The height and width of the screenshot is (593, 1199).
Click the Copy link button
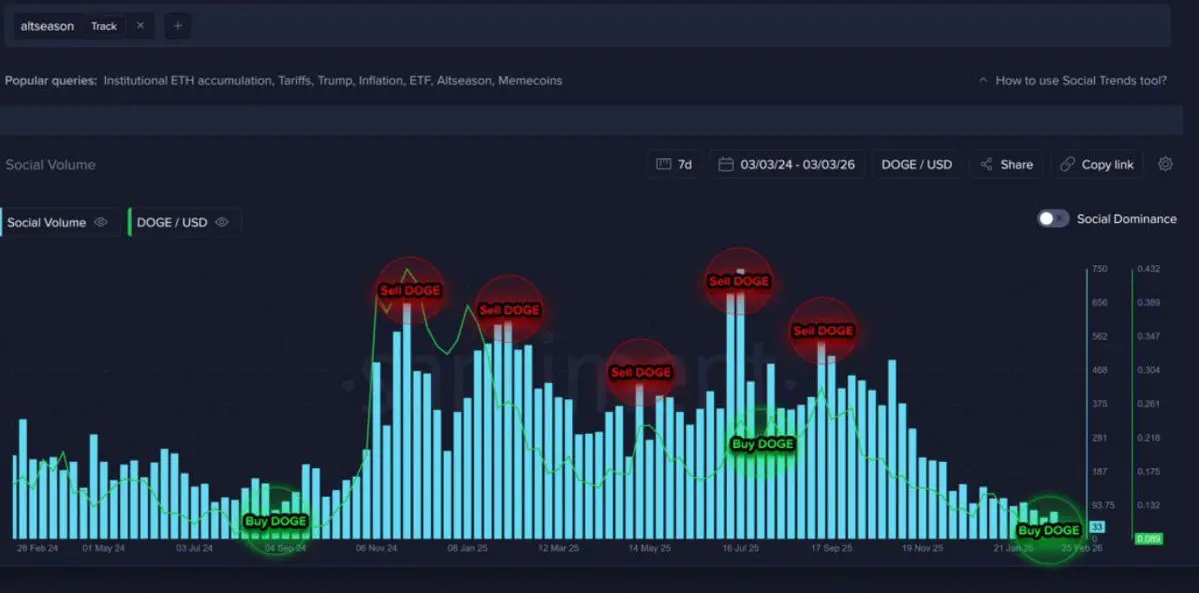point(1097,164)
